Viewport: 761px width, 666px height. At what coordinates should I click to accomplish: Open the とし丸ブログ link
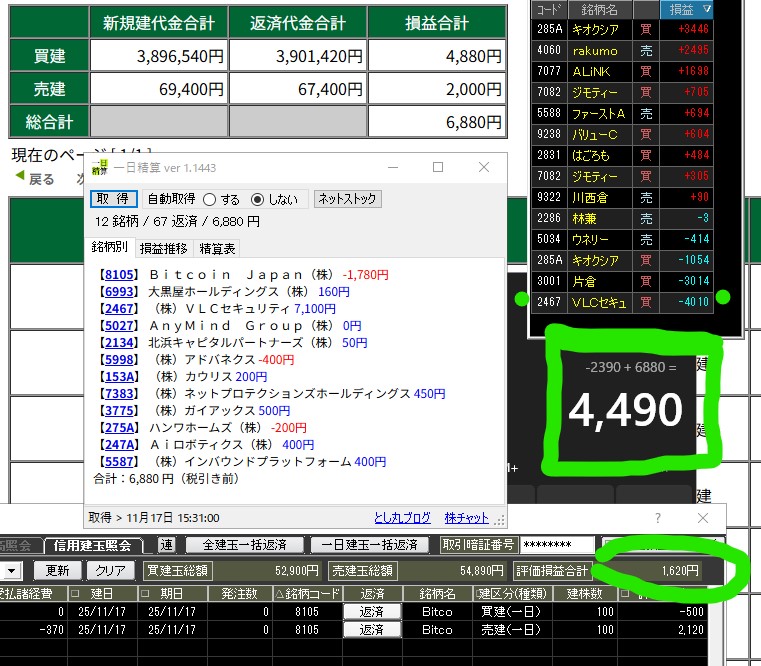403,518
